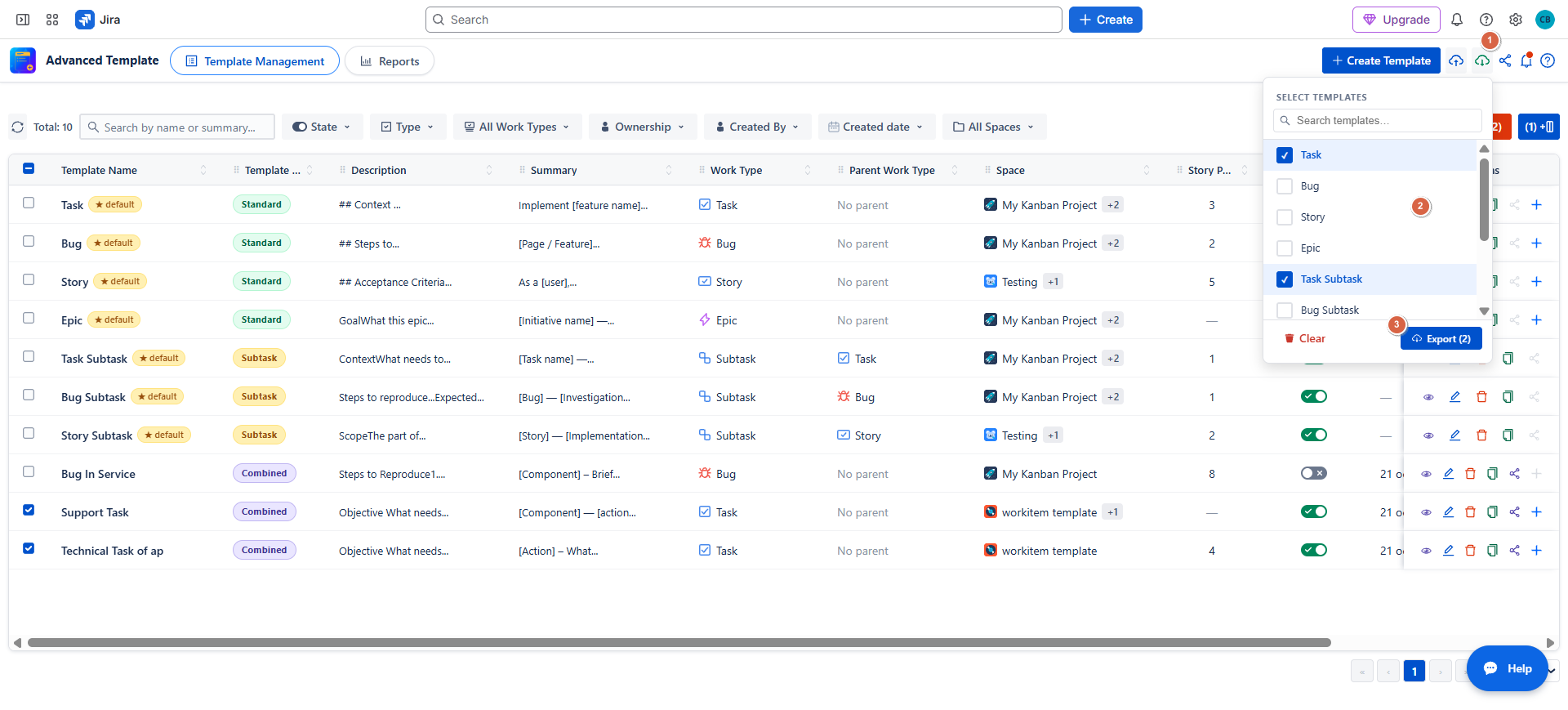Click the Export (2) button
The height and width of the screenshot is (710, 1568).
click(1441, 339)
